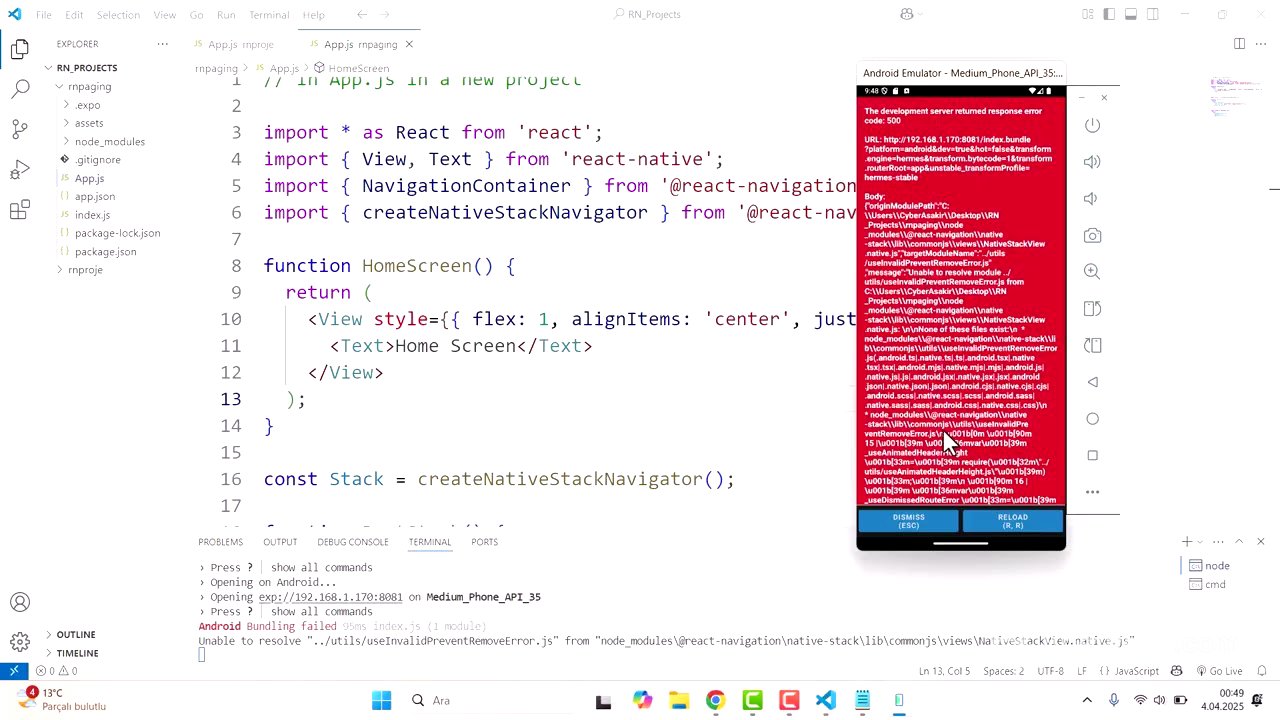Viewport: 1280px width, 720px height.
Task: Click RELOAD (R, R) in the emulator
Action: pos(1013,521)
